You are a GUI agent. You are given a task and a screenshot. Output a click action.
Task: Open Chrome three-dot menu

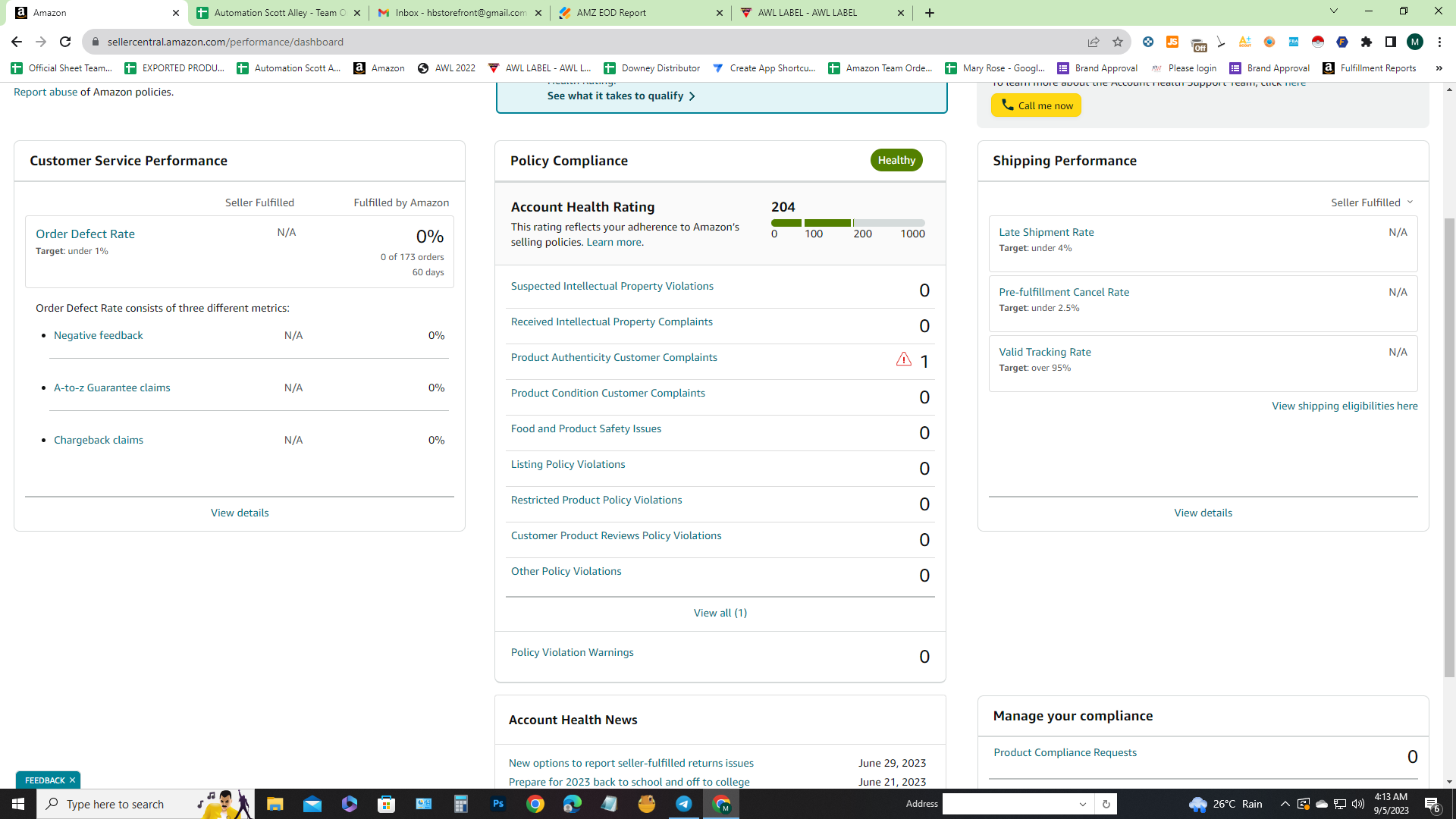[1439, 42]
